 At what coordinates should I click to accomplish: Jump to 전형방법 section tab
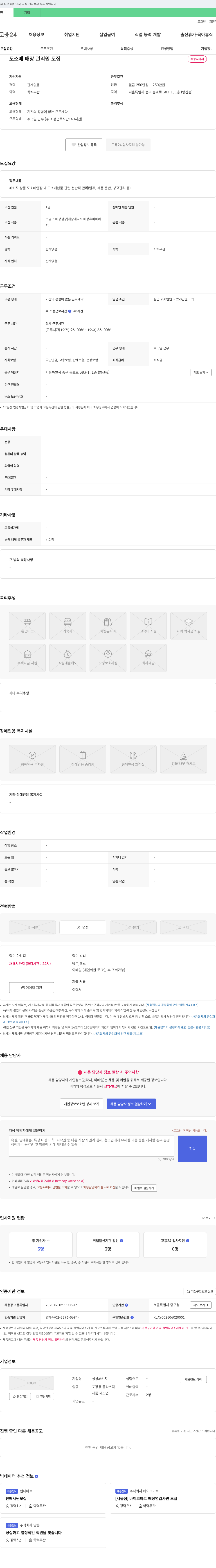point(166,49)
